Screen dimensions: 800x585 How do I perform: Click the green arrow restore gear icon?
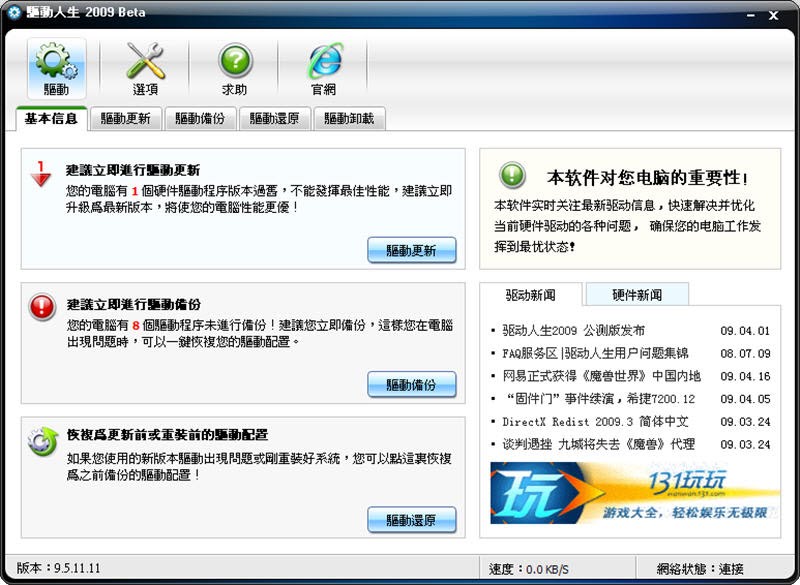43,442
